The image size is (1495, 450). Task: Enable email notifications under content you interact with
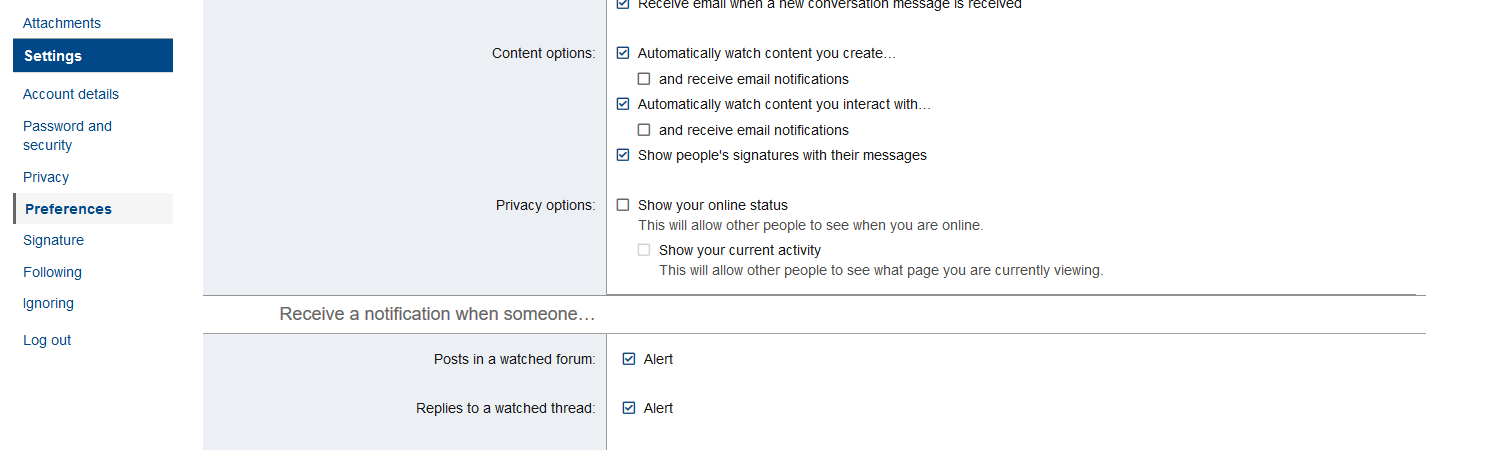[x=644, y=130]
